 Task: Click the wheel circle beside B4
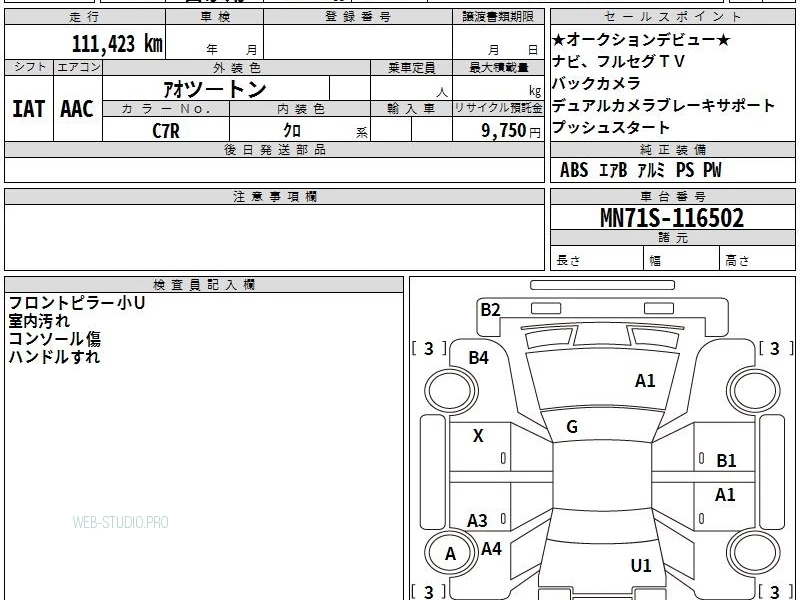point(452,391)
